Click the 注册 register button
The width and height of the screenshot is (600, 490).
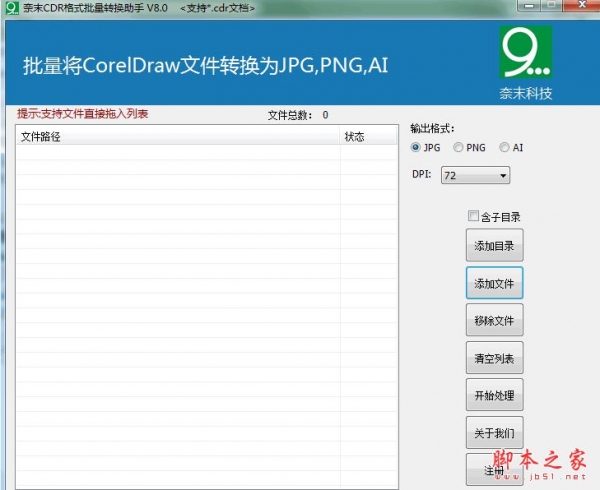coord(494,470)
